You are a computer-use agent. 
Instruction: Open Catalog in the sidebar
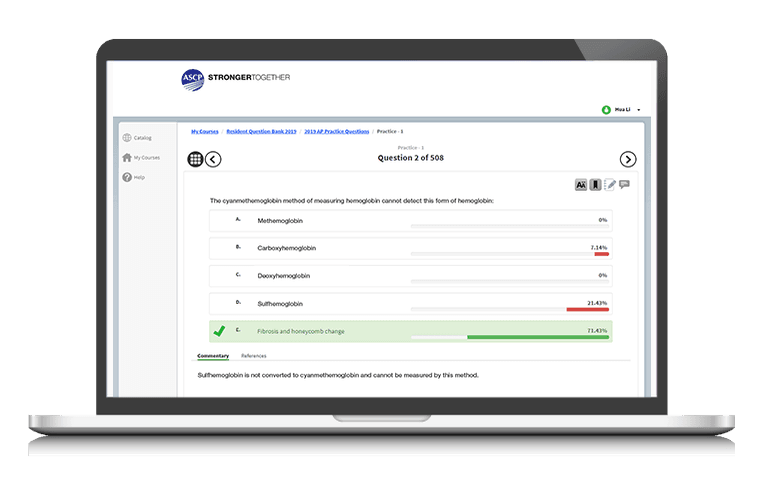(142, 138)
